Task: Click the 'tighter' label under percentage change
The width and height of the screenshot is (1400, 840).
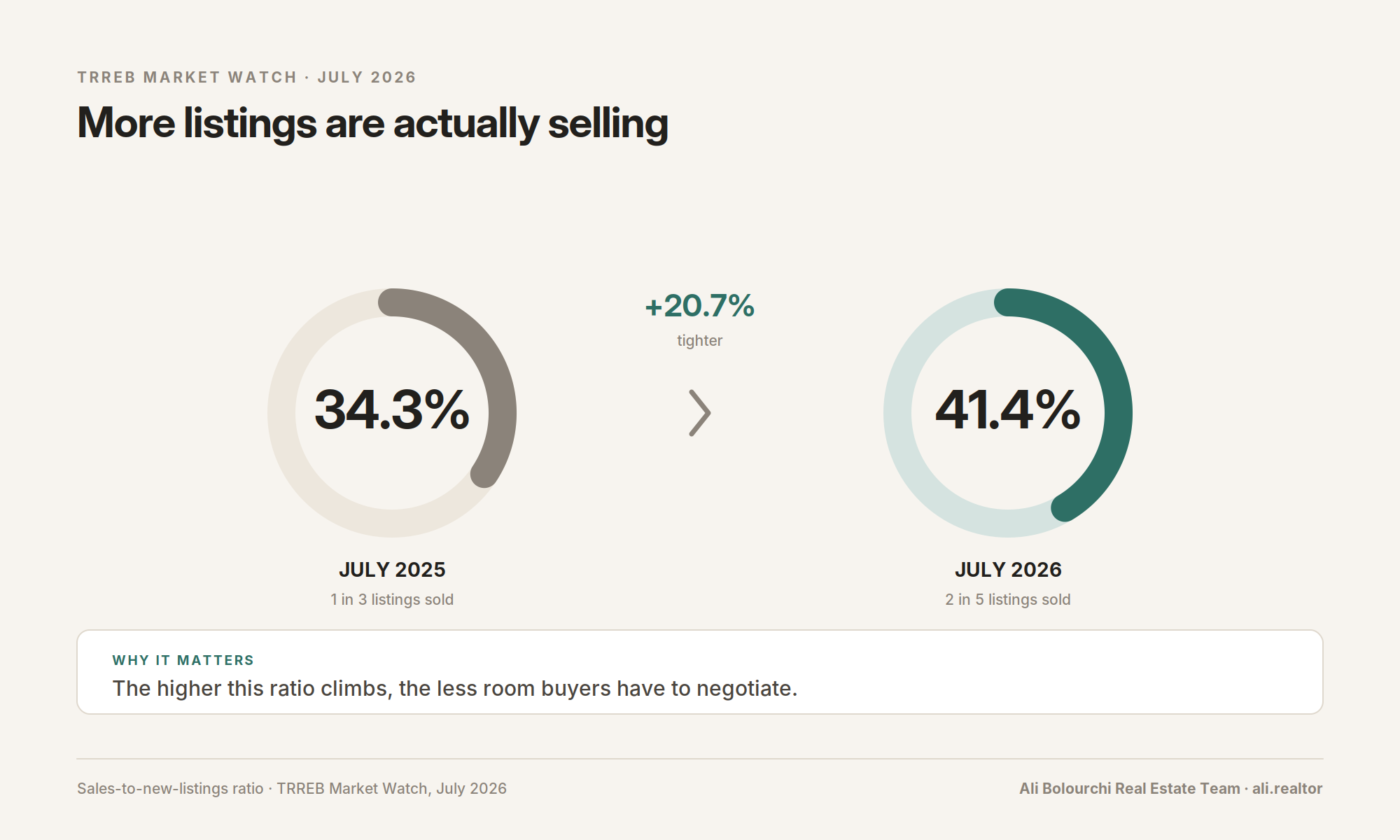Action: point(700,341)
